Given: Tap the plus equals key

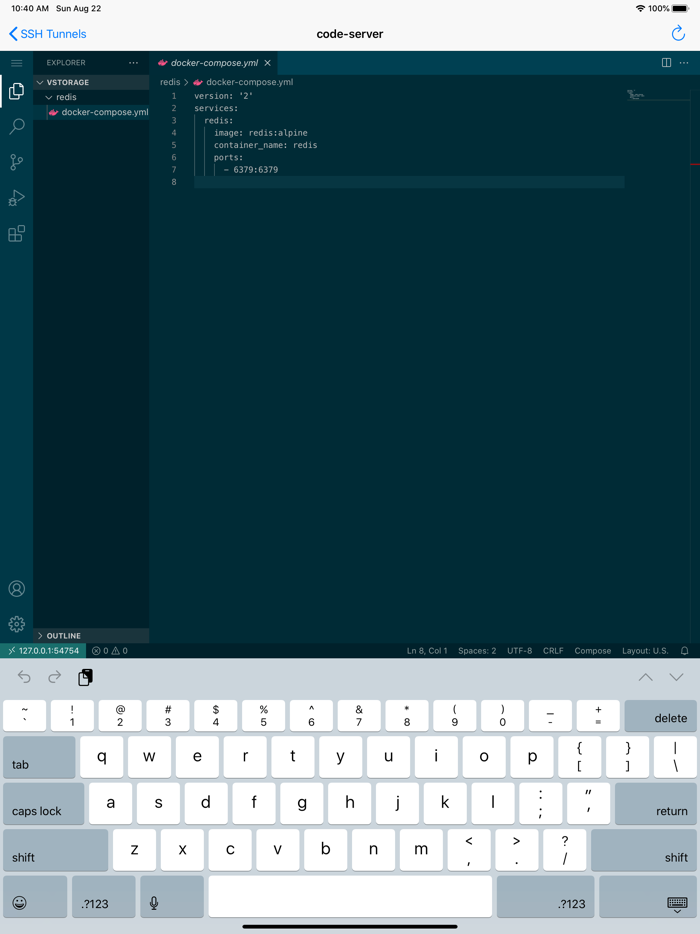Looking at the screenshot, I should (x=598, y=715).
